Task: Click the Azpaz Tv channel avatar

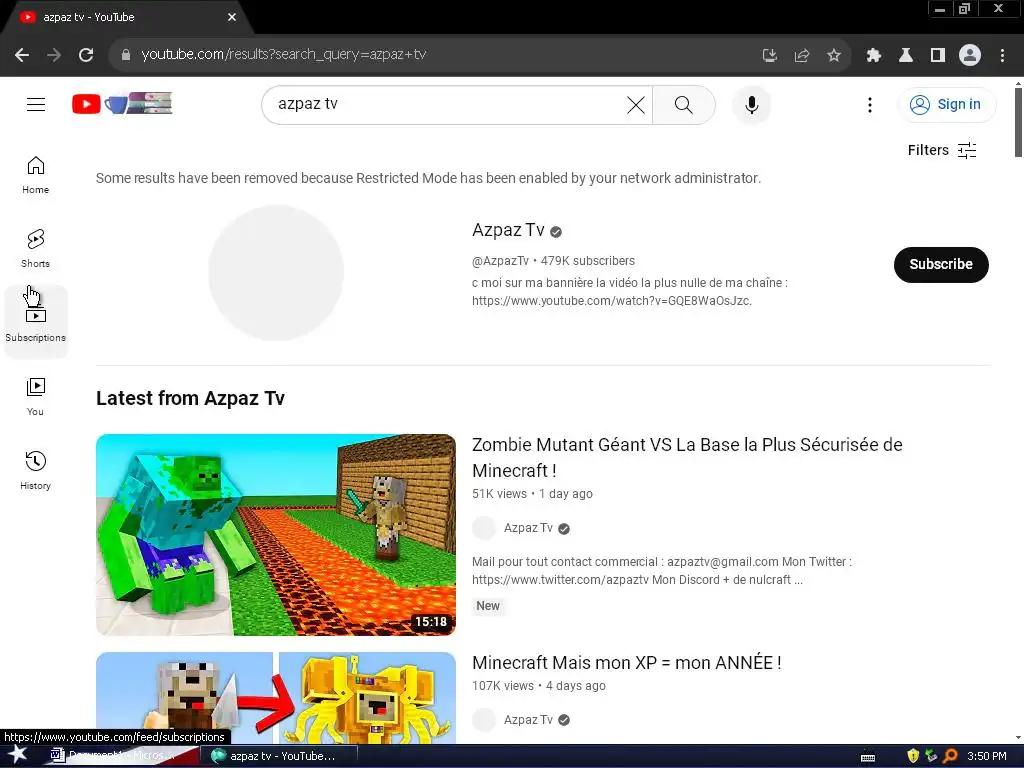Action: click(x=276, y=272)
